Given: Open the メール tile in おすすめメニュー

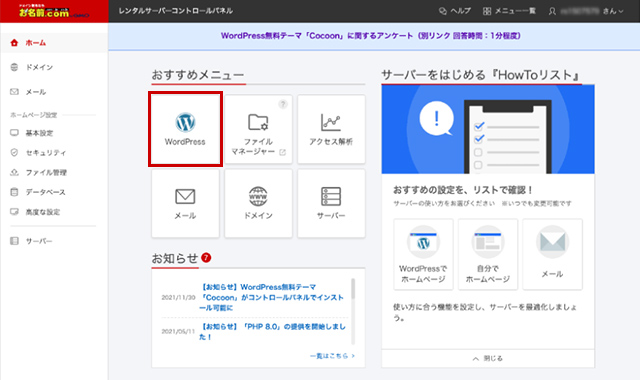Looking at the screenshot, I should coord(185,203).
